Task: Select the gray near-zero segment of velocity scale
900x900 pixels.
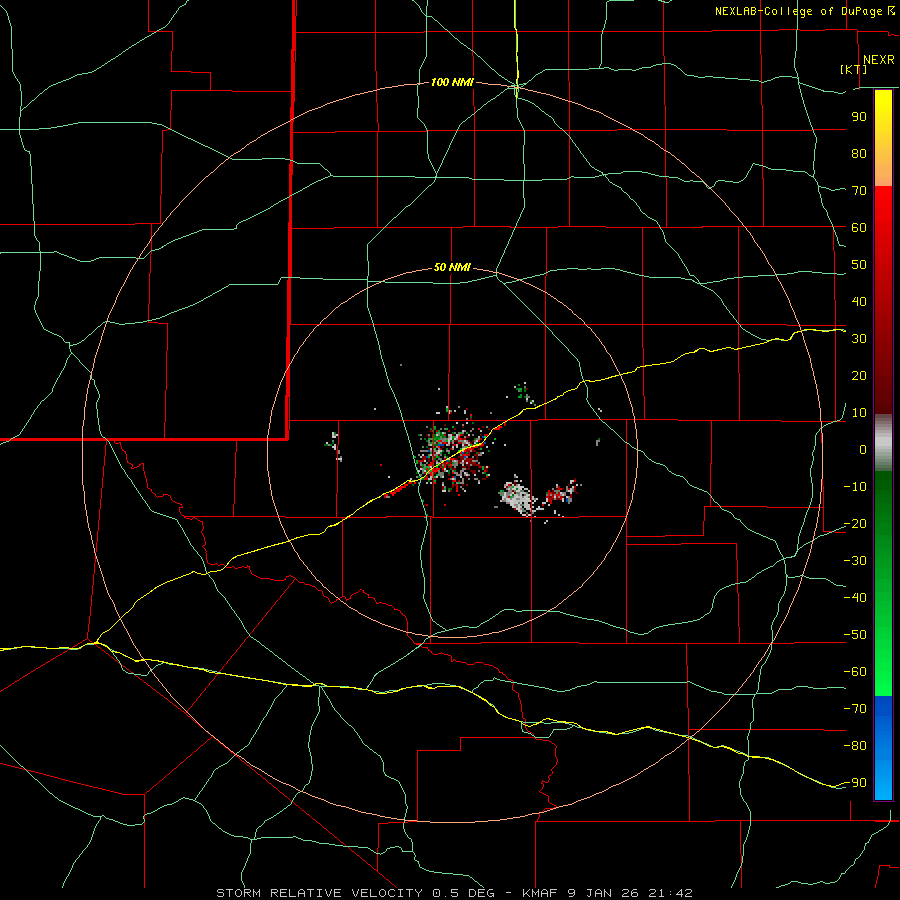Action: coord(883,443)
